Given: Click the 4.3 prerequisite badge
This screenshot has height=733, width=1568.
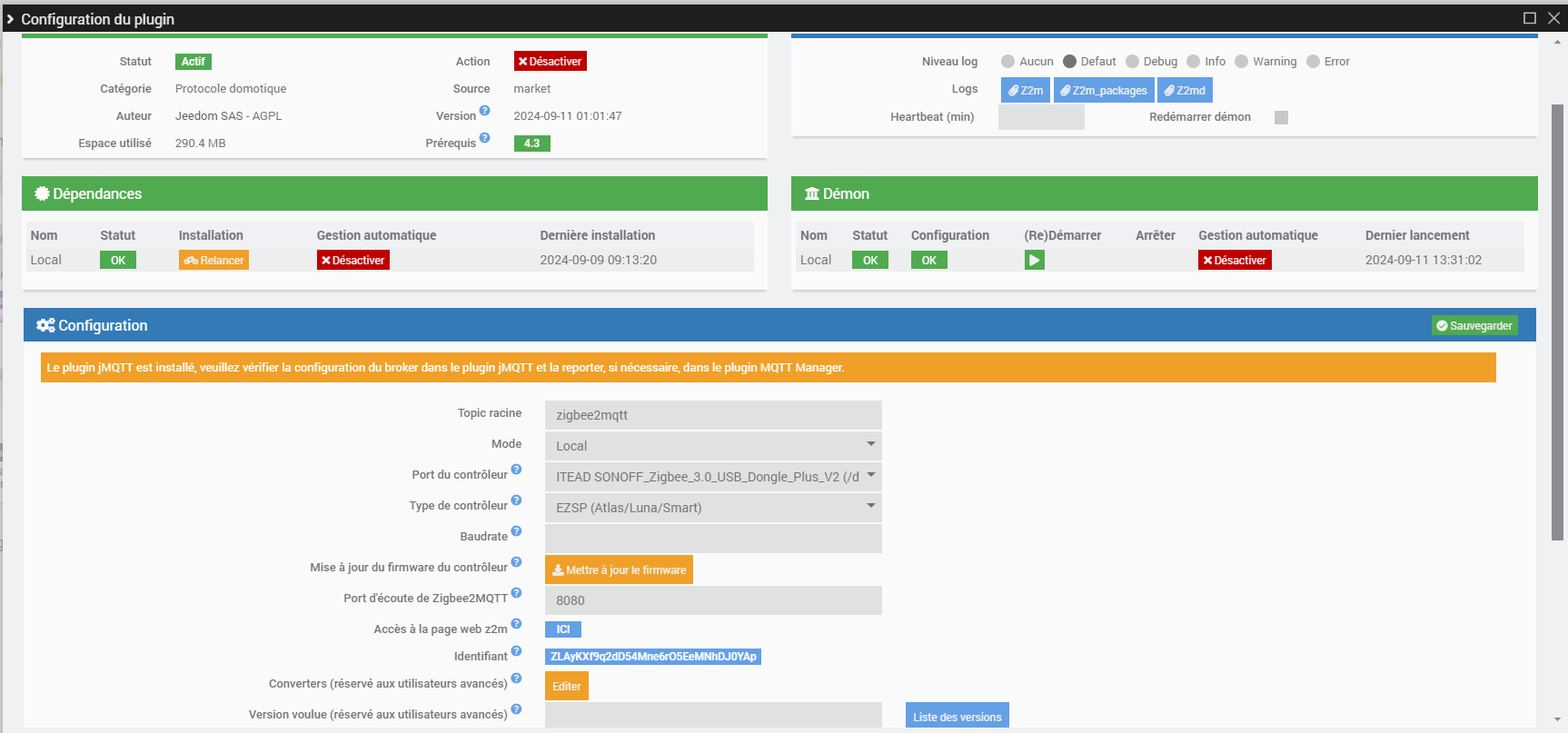Looking at the screenshot, I should [532, 144].
